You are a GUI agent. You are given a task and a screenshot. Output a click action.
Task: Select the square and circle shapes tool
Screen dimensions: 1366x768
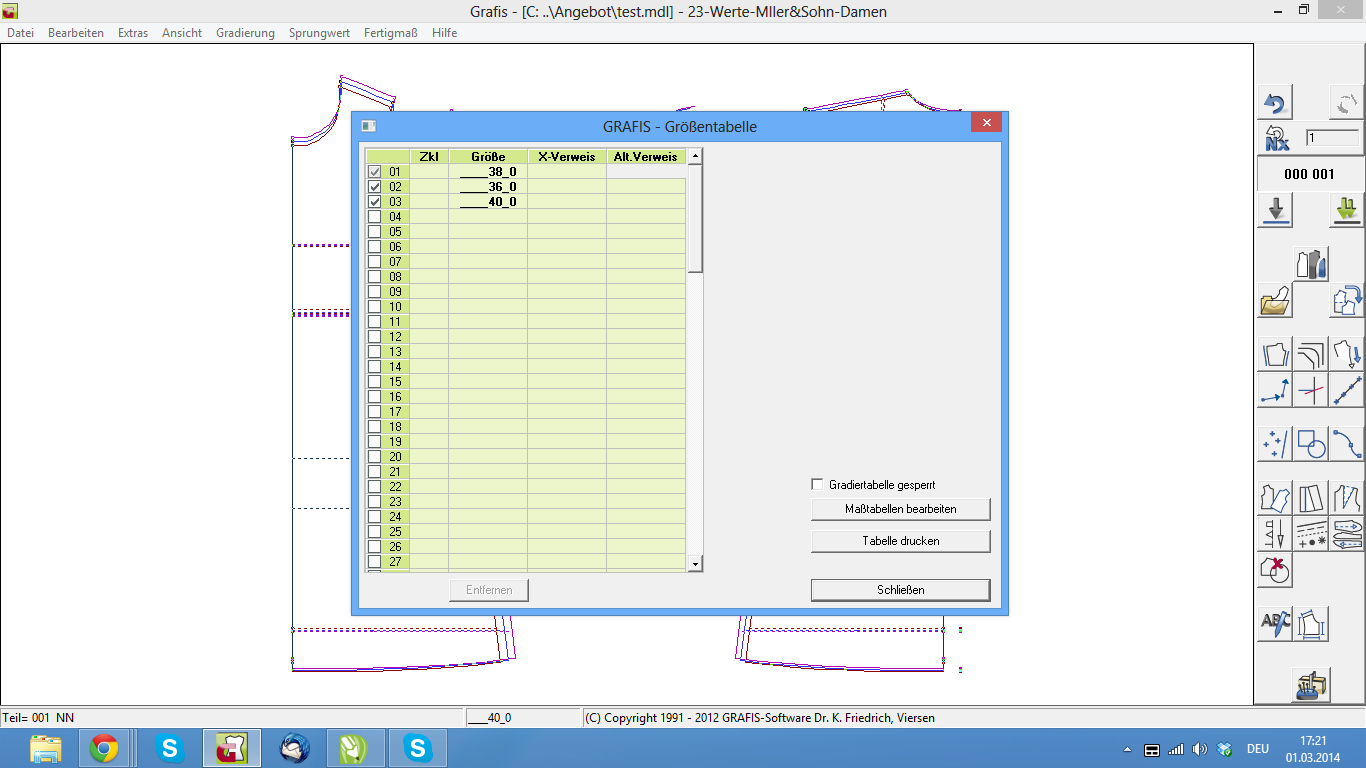click(x=1311, y=443)
